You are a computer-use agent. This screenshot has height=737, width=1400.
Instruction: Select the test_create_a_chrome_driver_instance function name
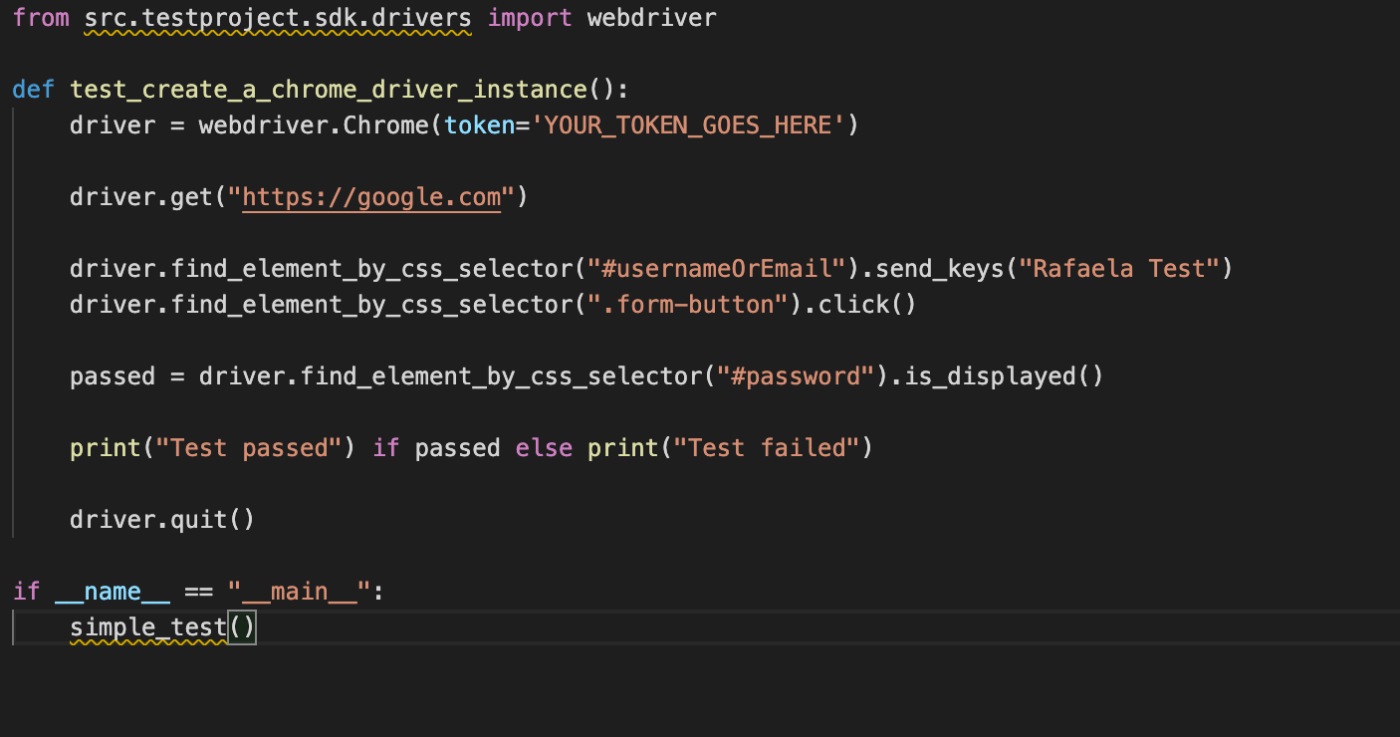(x=329, y=89)
